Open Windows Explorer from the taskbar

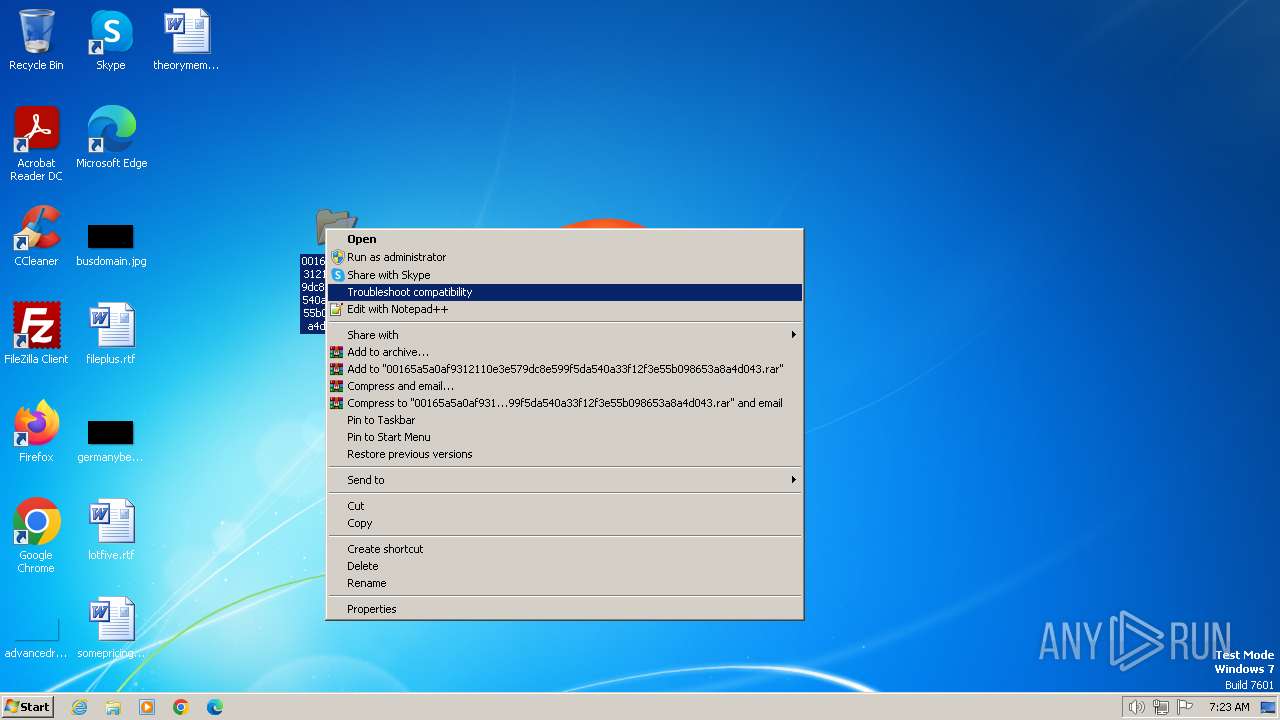pos(113,707)
